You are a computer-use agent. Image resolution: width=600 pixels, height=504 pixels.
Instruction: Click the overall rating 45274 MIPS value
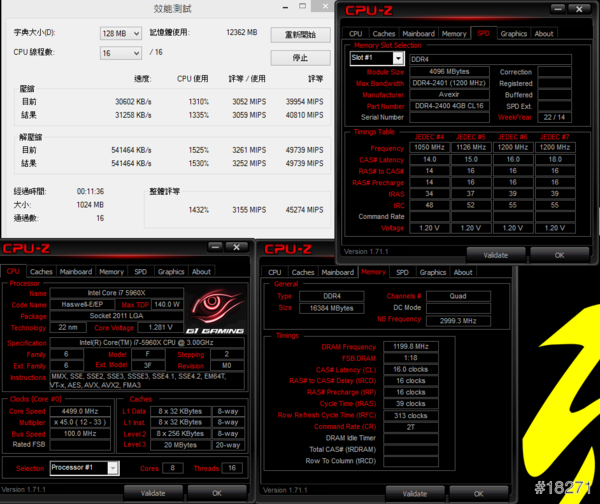point(305,210)
